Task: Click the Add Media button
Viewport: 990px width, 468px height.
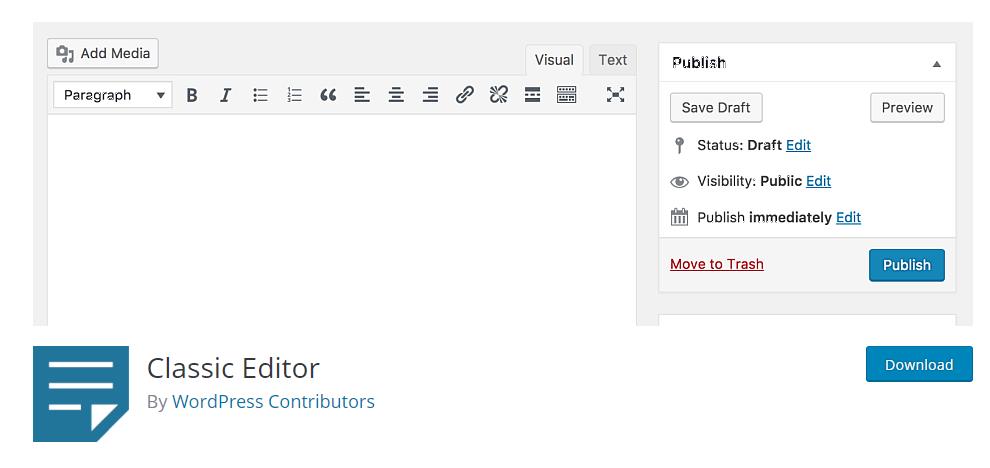Action: pos(103,54)
